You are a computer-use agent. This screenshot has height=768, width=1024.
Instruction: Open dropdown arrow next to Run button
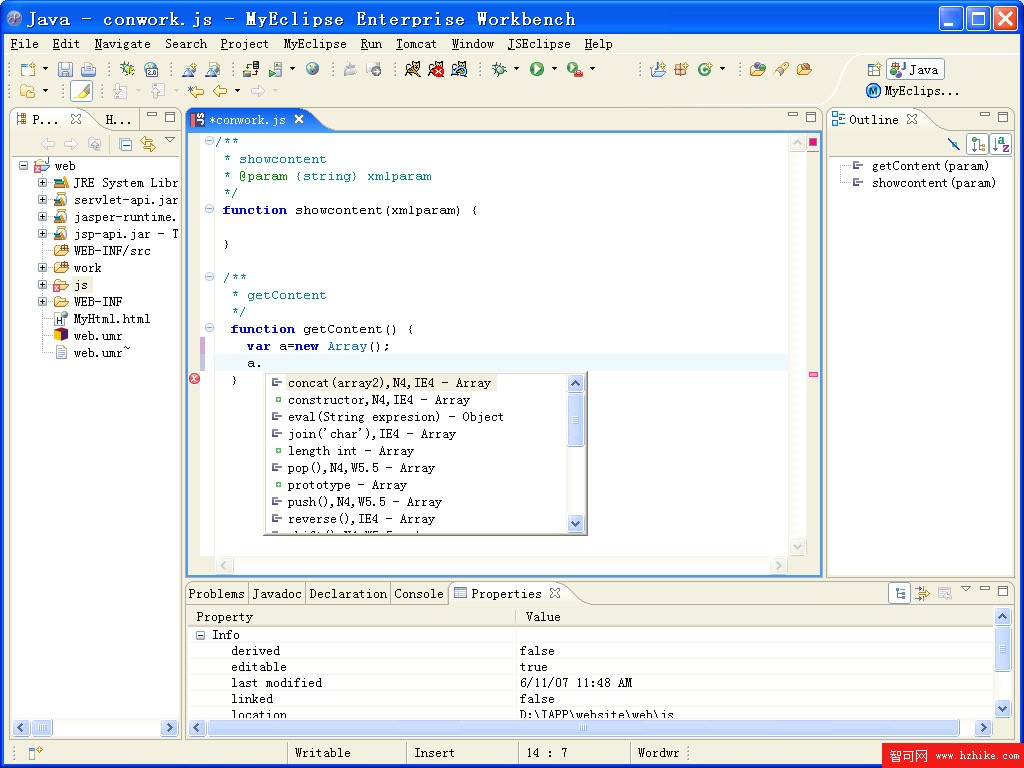[554, 69]
